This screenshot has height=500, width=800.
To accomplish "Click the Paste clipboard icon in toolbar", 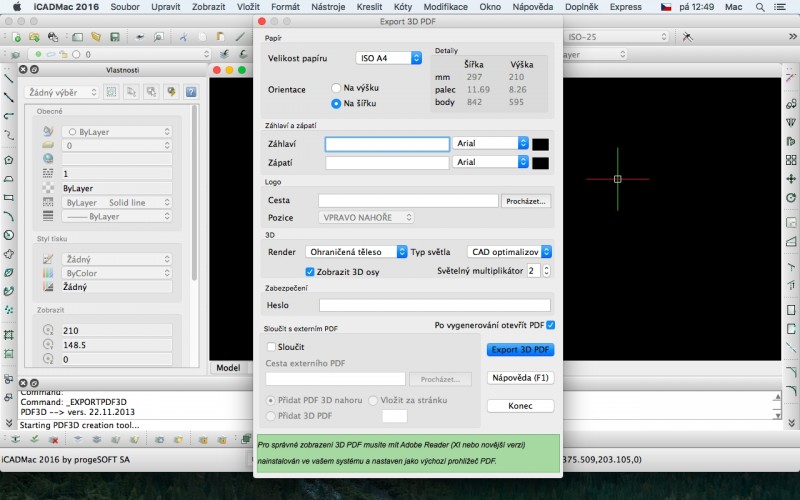I will pyautogui.click(x=220, y=37).
